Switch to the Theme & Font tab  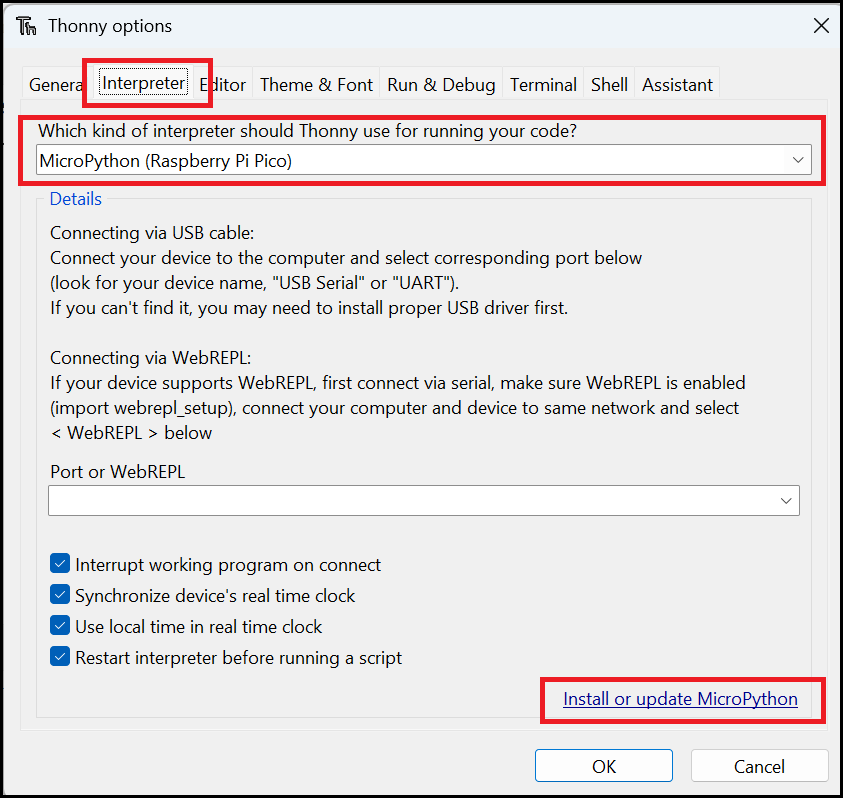pos(316,84)
